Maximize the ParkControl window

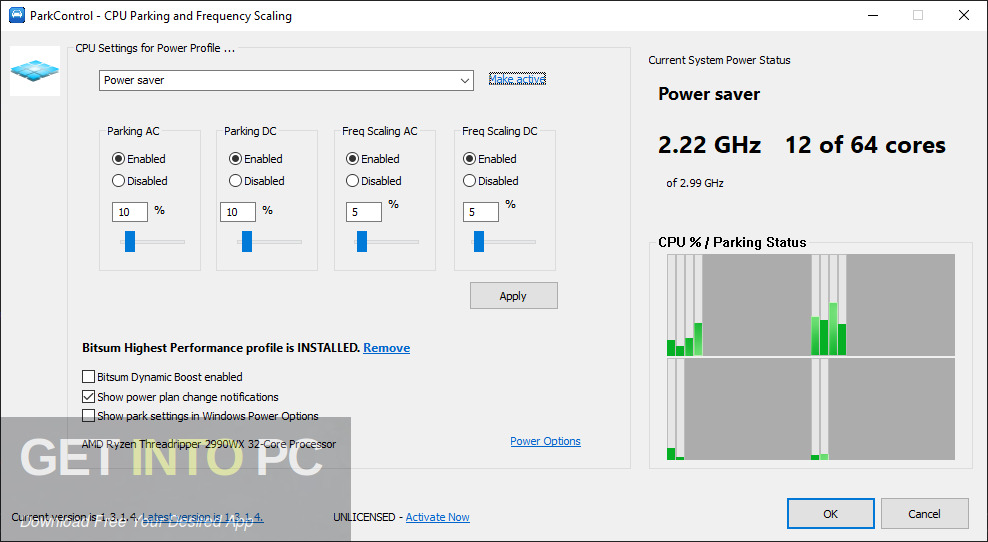click(918, 15)
